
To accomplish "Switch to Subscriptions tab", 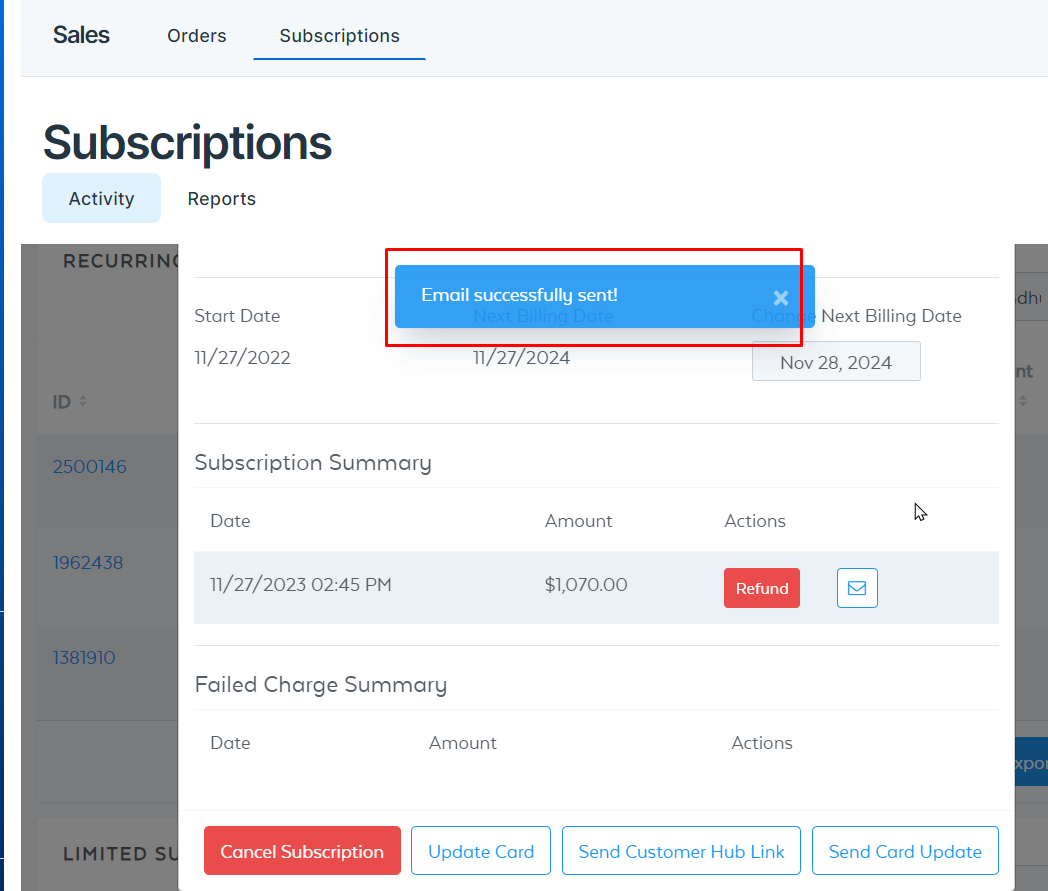I will (x=340, y=35).
